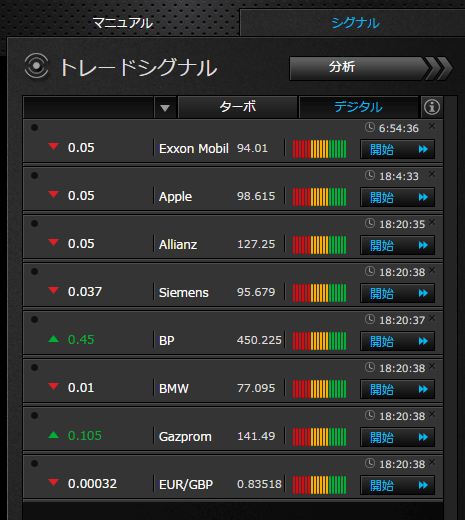Viewport: 465px width, 520px height.
Task: Click the green up arrow on BP
Action: (x=53, y=339)
